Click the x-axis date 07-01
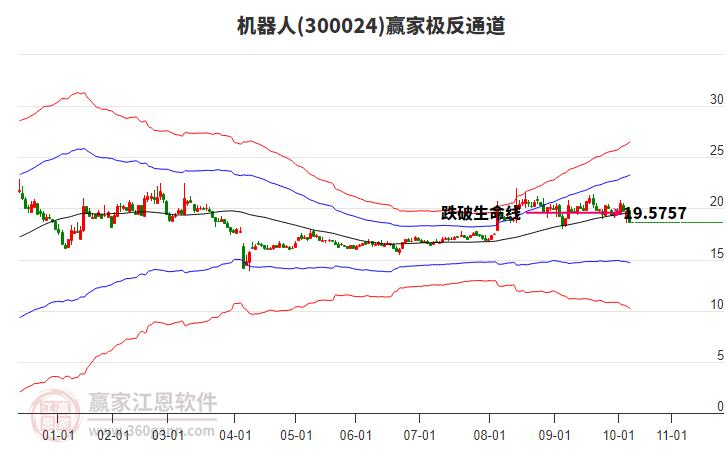This screenshot has width=726, height=450. [x=419, y=435]
